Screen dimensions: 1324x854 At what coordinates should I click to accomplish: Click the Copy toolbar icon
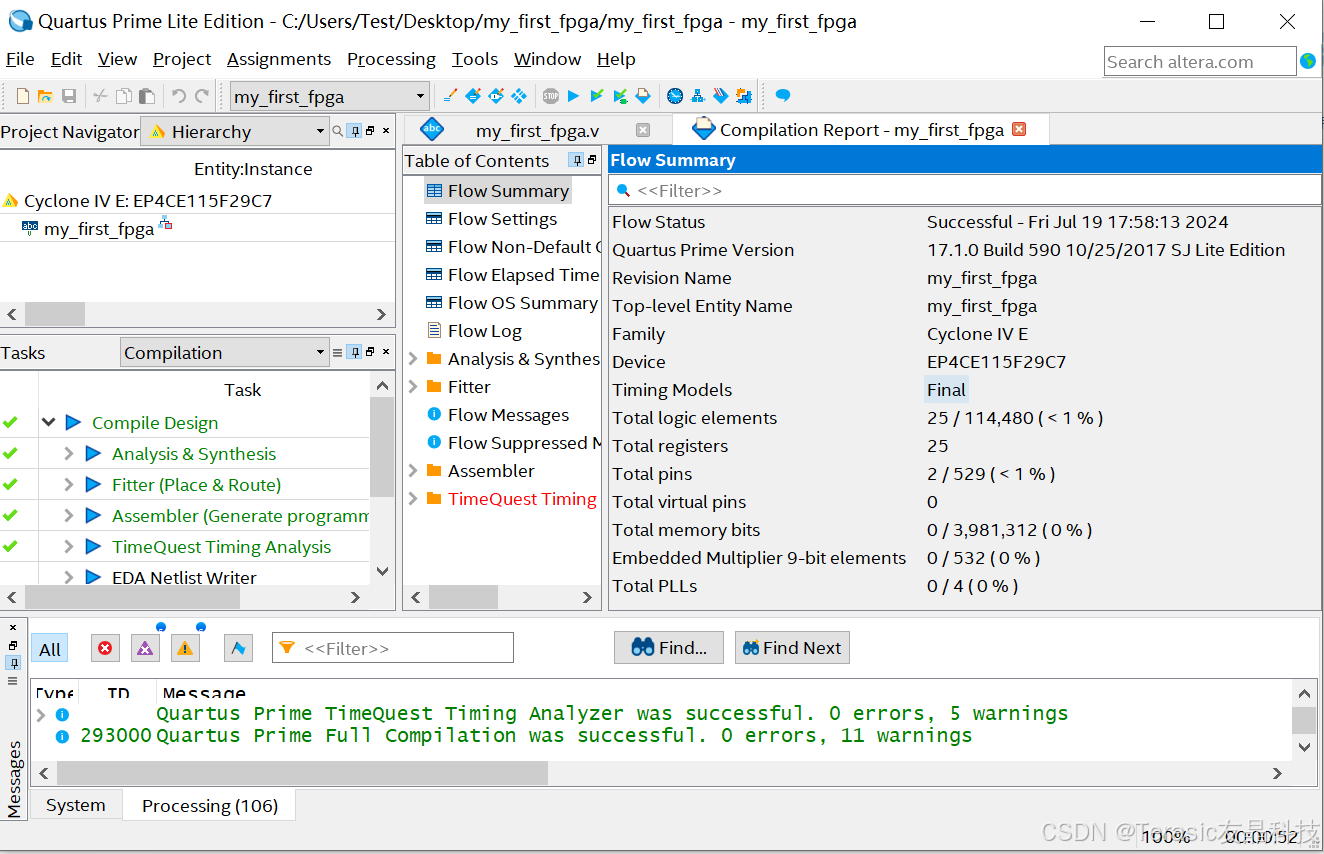pyautogui.click(x=123, y=96)
